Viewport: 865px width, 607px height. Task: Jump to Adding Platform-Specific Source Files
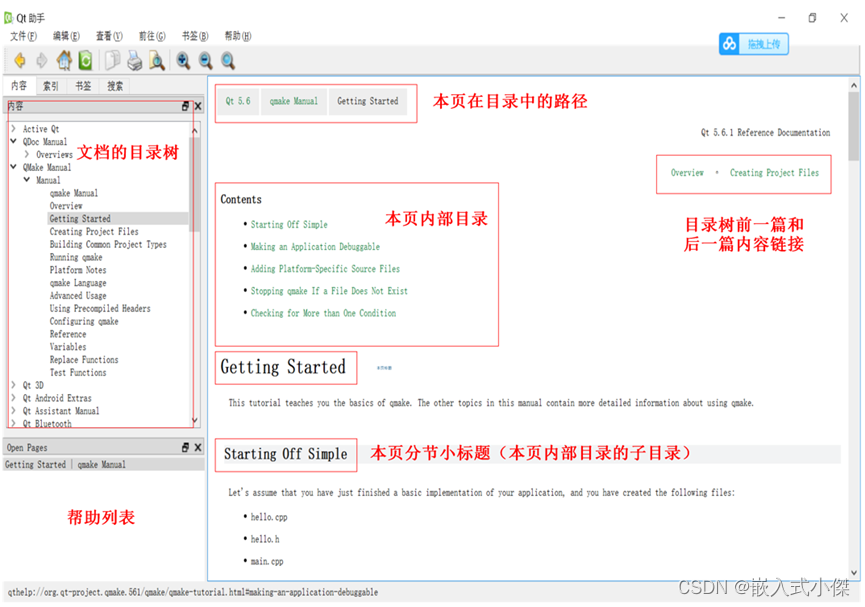tap(325, 269)
